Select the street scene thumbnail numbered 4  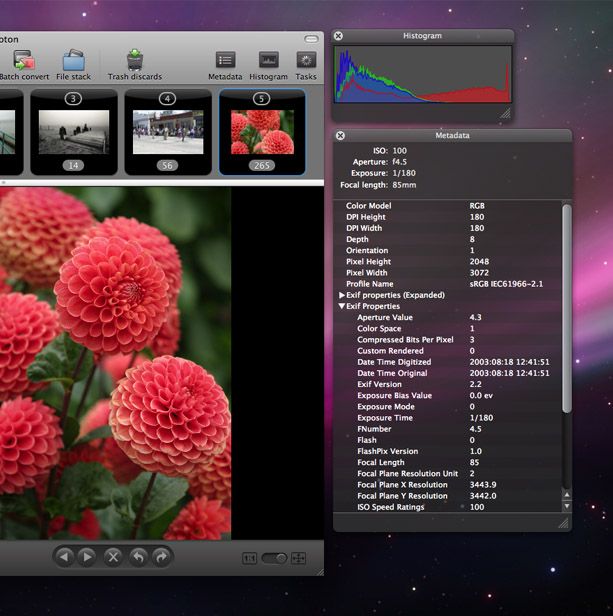point(167,131)
